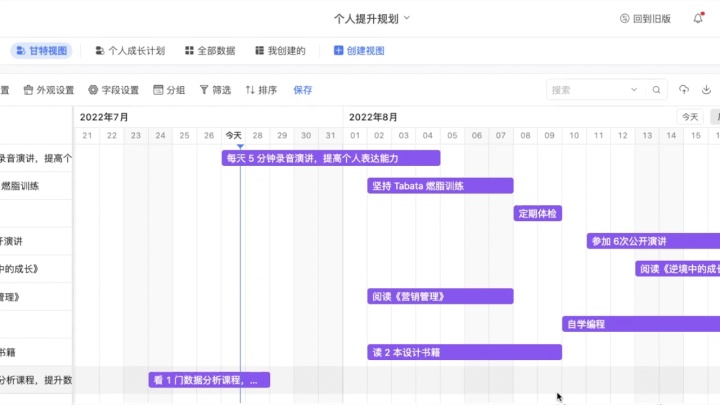The width and height of the screenshot is (720, 405).
Task: Open the 排序 sort options
Action: click(x=261, y=90)
